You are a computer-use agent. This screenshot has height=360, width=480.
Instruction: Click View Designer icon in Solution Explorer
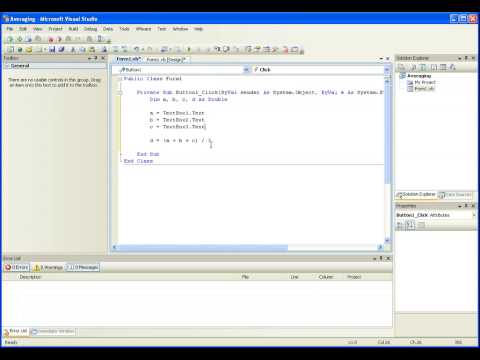point(443,67)
